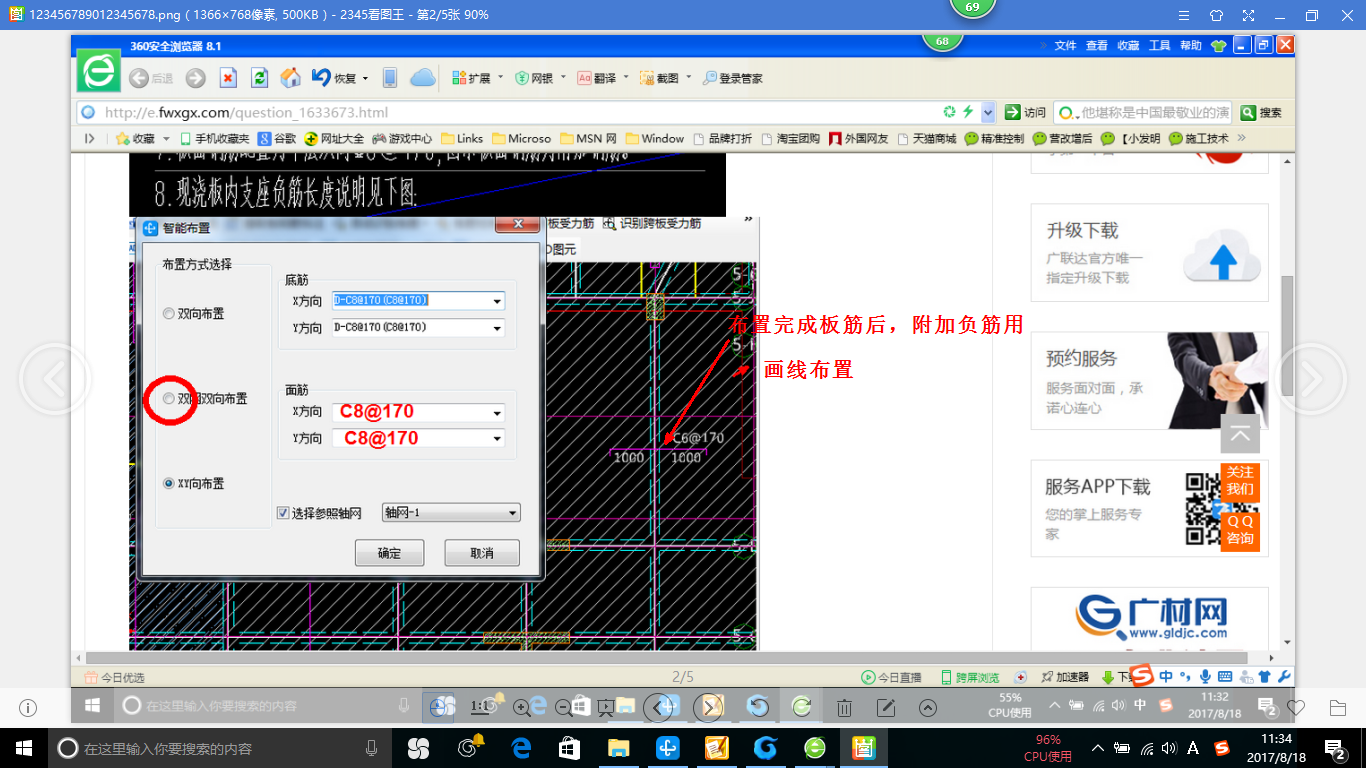Open the 帮助 menu in 360 browser

[1190, 45]
